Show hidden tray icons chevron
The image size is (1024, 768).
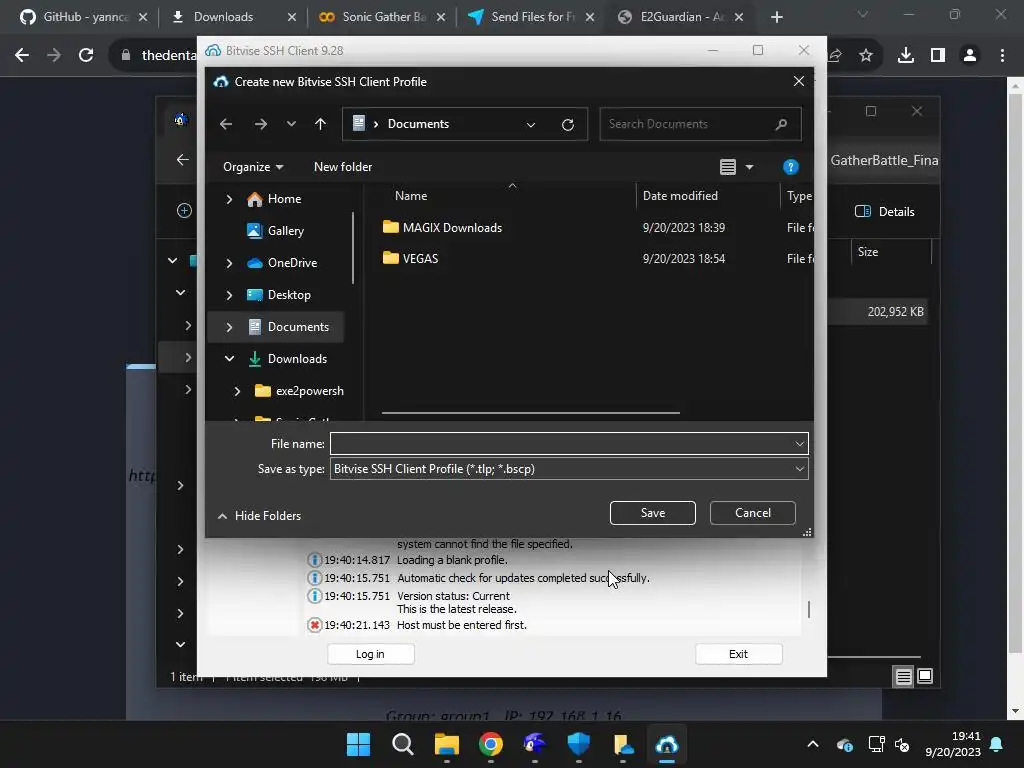(812, 744)
